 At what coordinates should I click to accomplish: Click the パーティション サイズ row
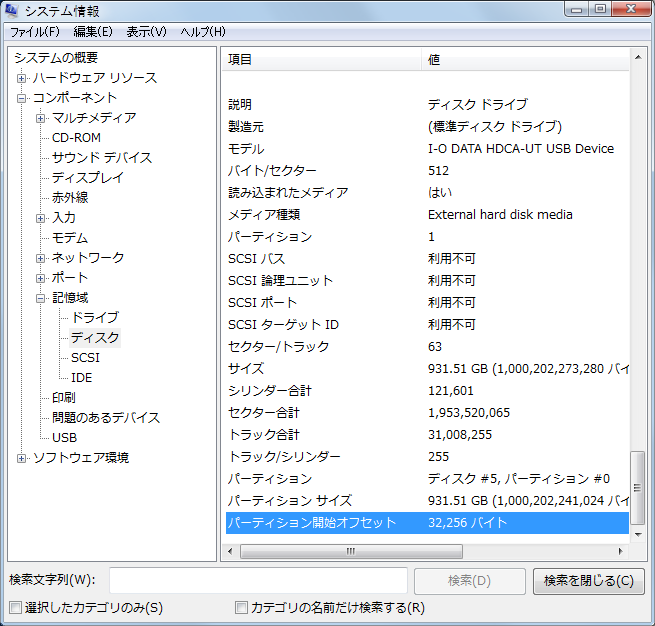click(x=427, y=501)
